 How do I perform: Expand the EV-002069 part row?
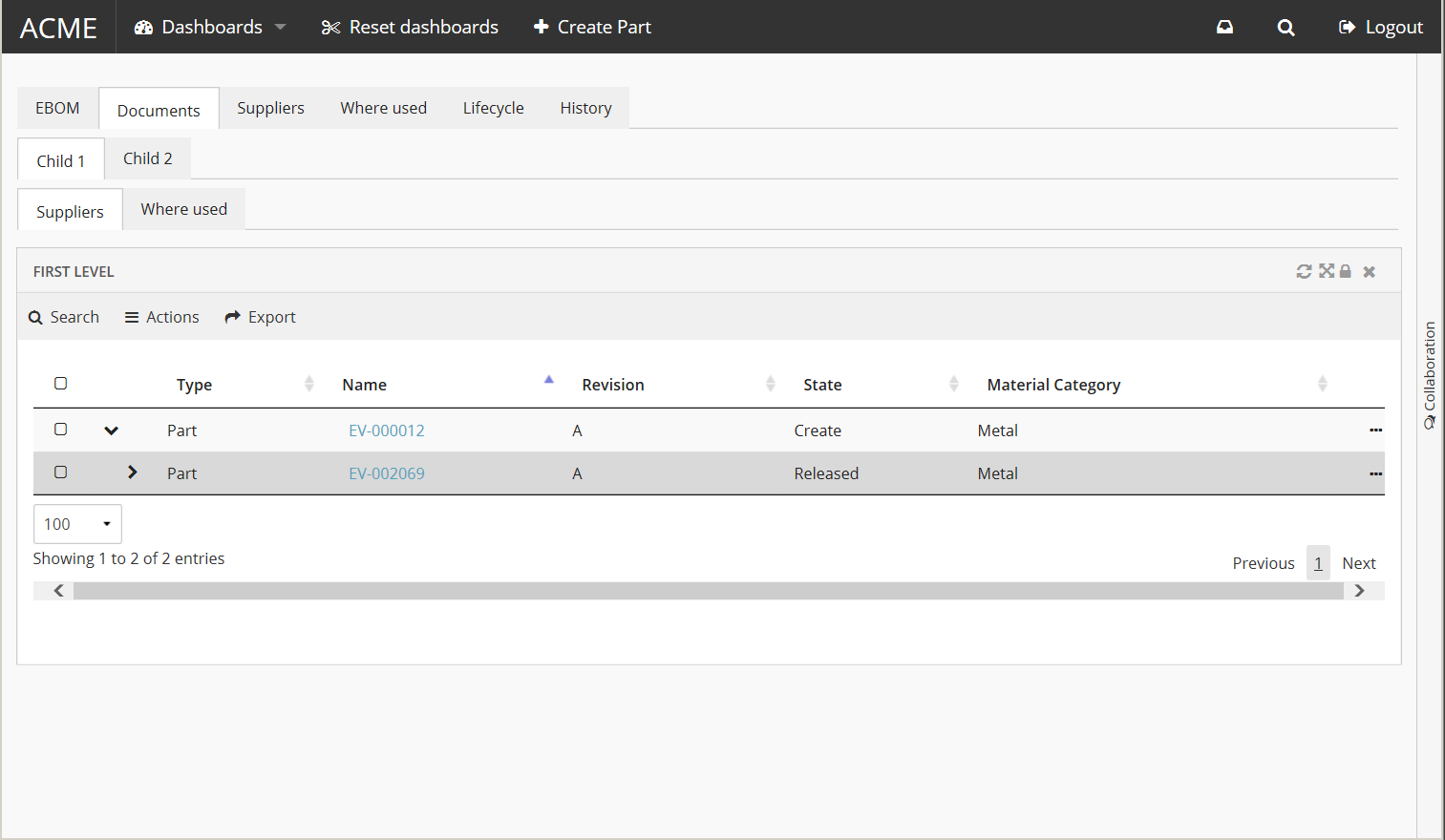tap(133, 472)
